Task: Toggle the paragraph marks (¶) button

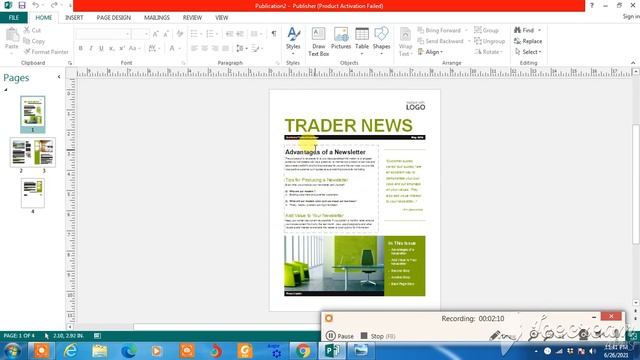Action: pyautogui.click(x=274, y=33)
